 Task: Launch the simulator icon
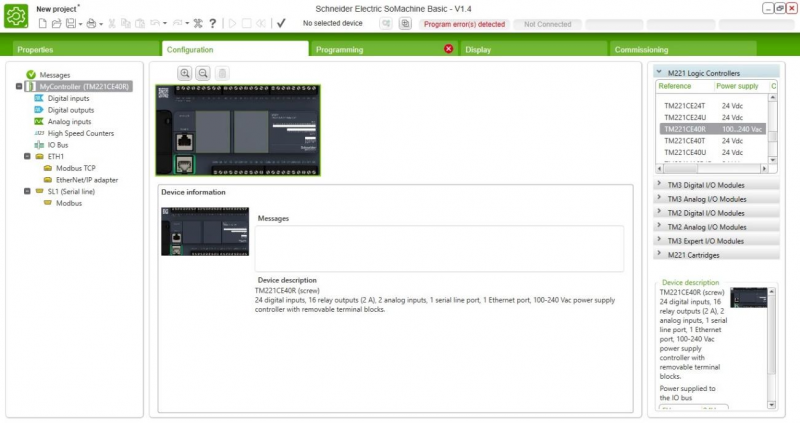click(x=405, y=23)
